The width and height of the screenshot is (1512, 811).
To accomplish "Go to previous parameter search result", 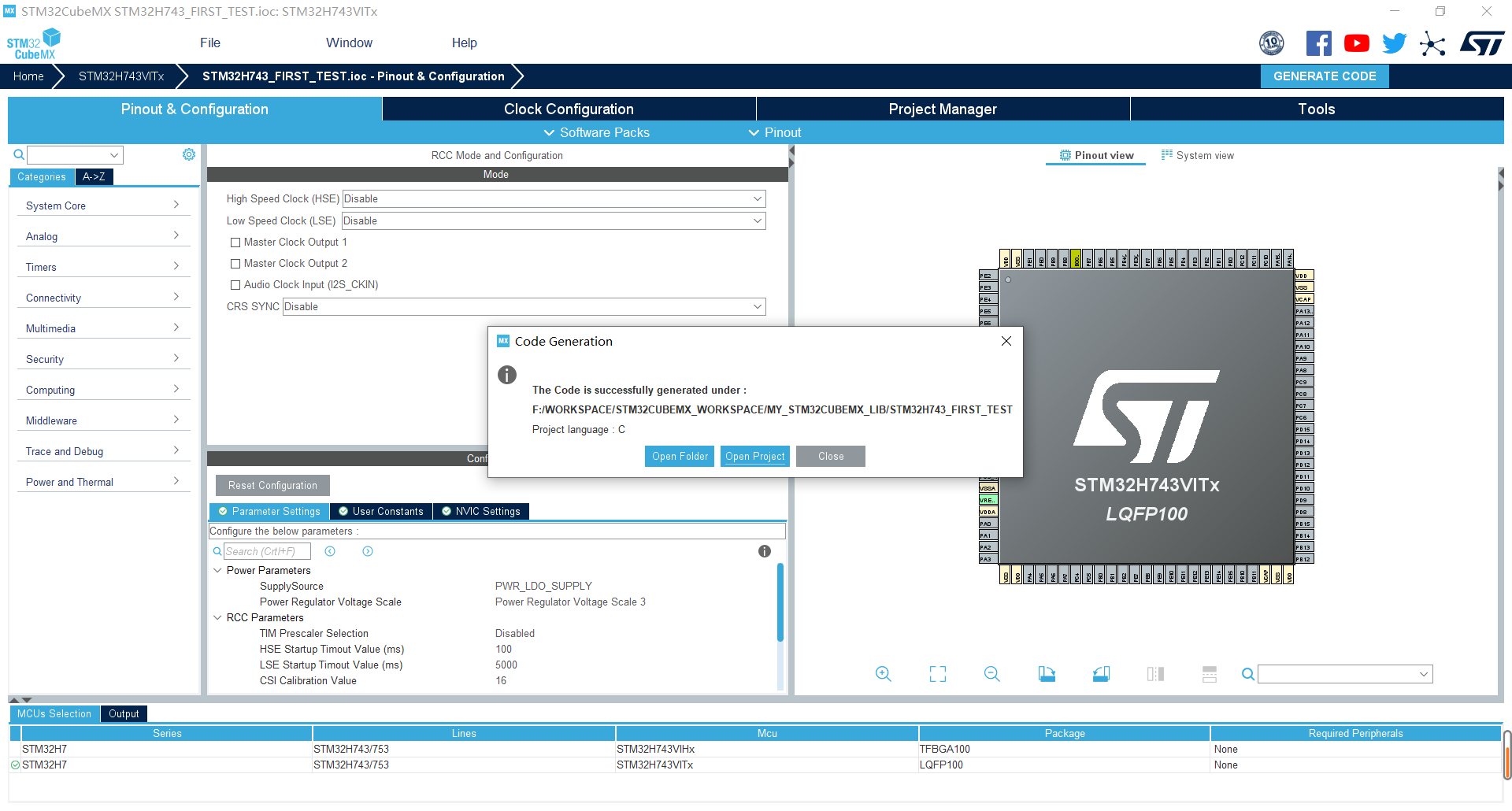I will (x=330, y=551).
